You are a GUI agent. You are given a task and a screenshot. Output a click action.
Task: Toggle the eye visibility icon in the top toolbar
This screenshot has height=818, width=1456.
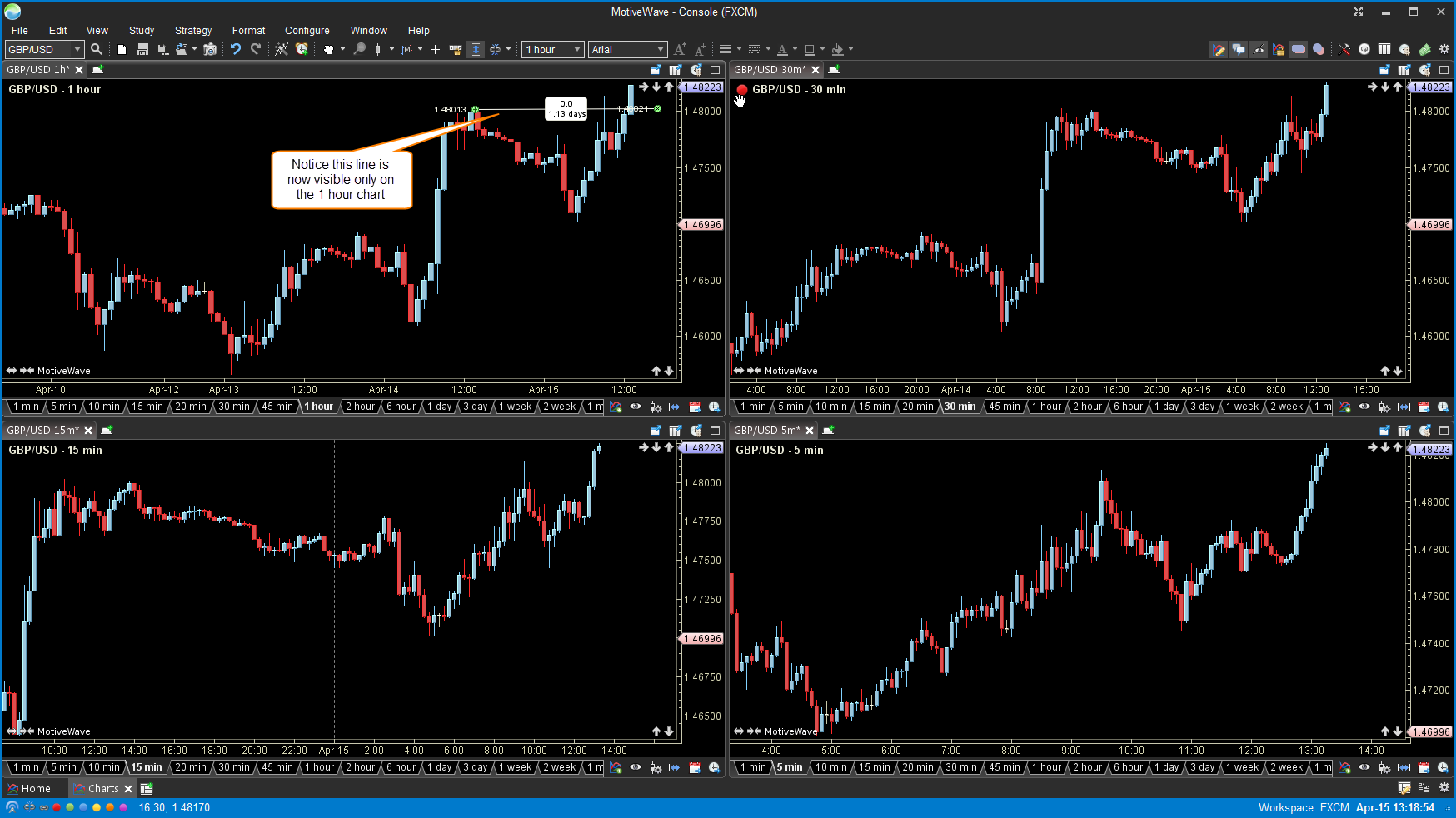1259,49
